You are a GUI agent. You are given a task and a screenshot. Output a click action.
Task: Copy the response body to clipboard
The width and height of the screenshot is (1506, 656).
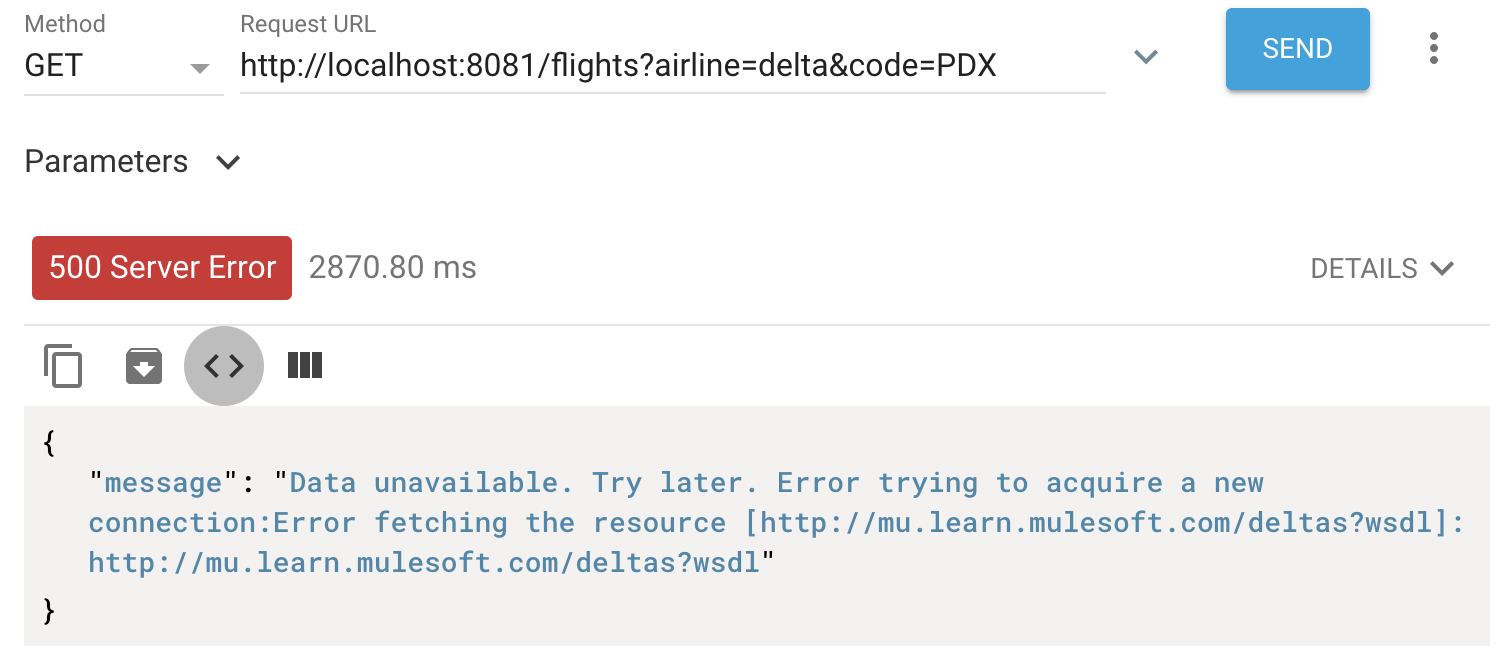[x=63, y=366]
